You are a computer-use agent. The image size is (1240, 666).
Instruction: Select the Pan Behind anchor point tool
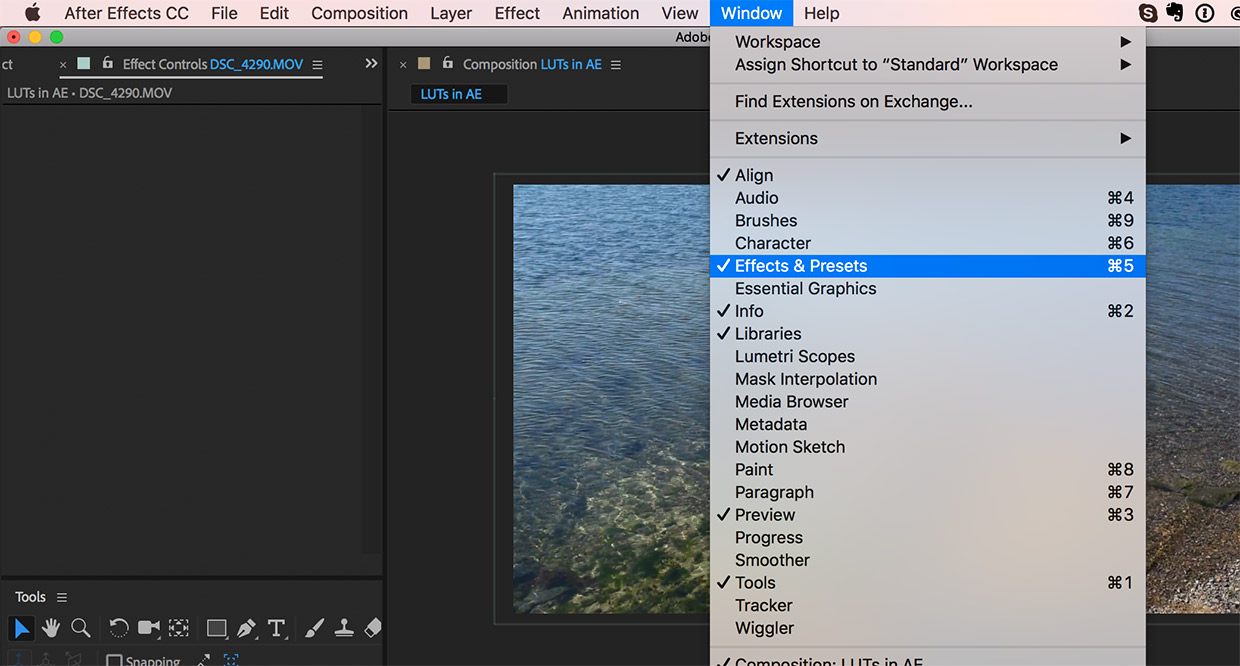[x=179, y=628]
